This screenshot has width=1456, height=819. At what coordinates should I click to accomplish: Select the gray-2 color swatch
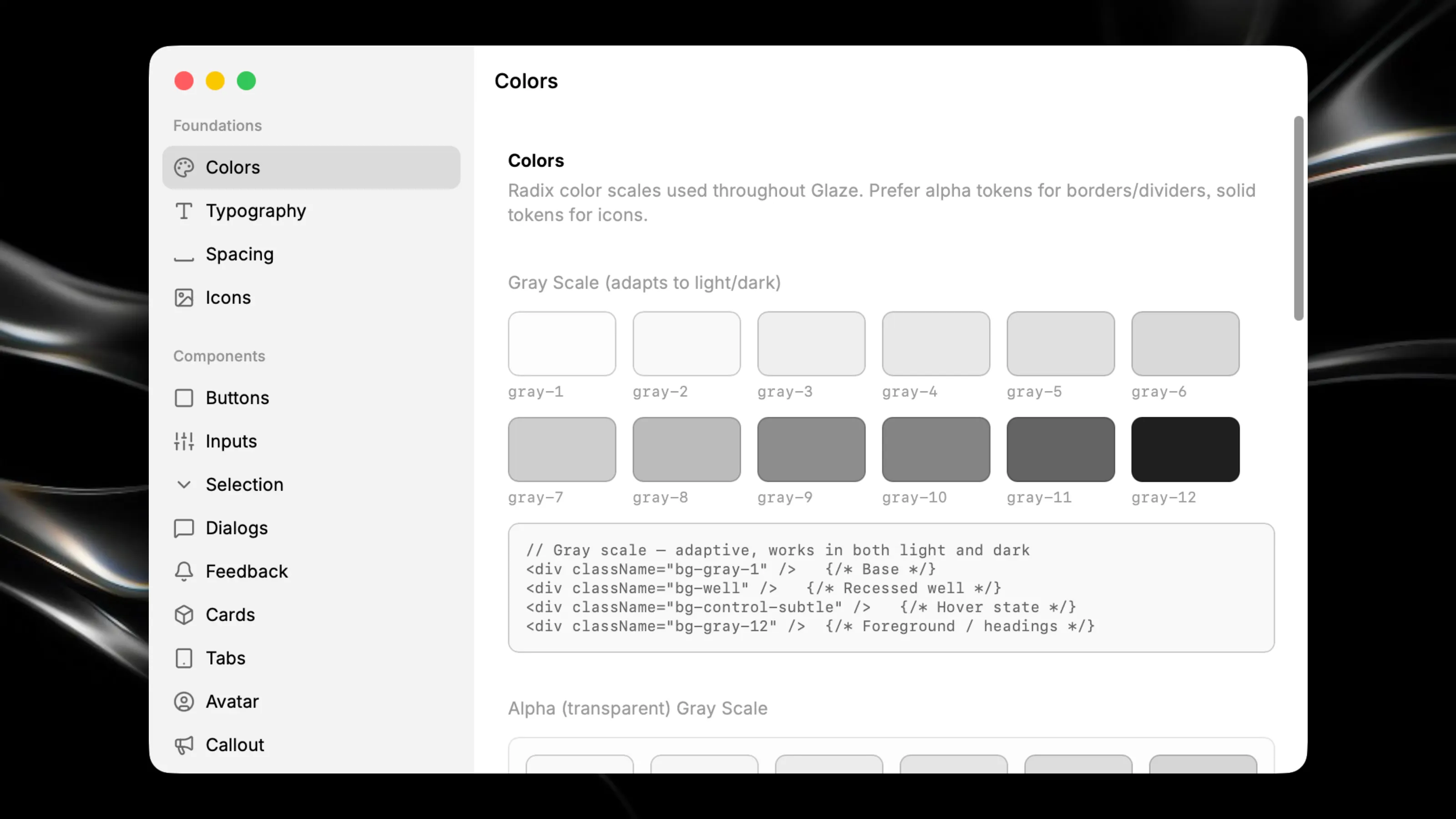tap(687, 344)
